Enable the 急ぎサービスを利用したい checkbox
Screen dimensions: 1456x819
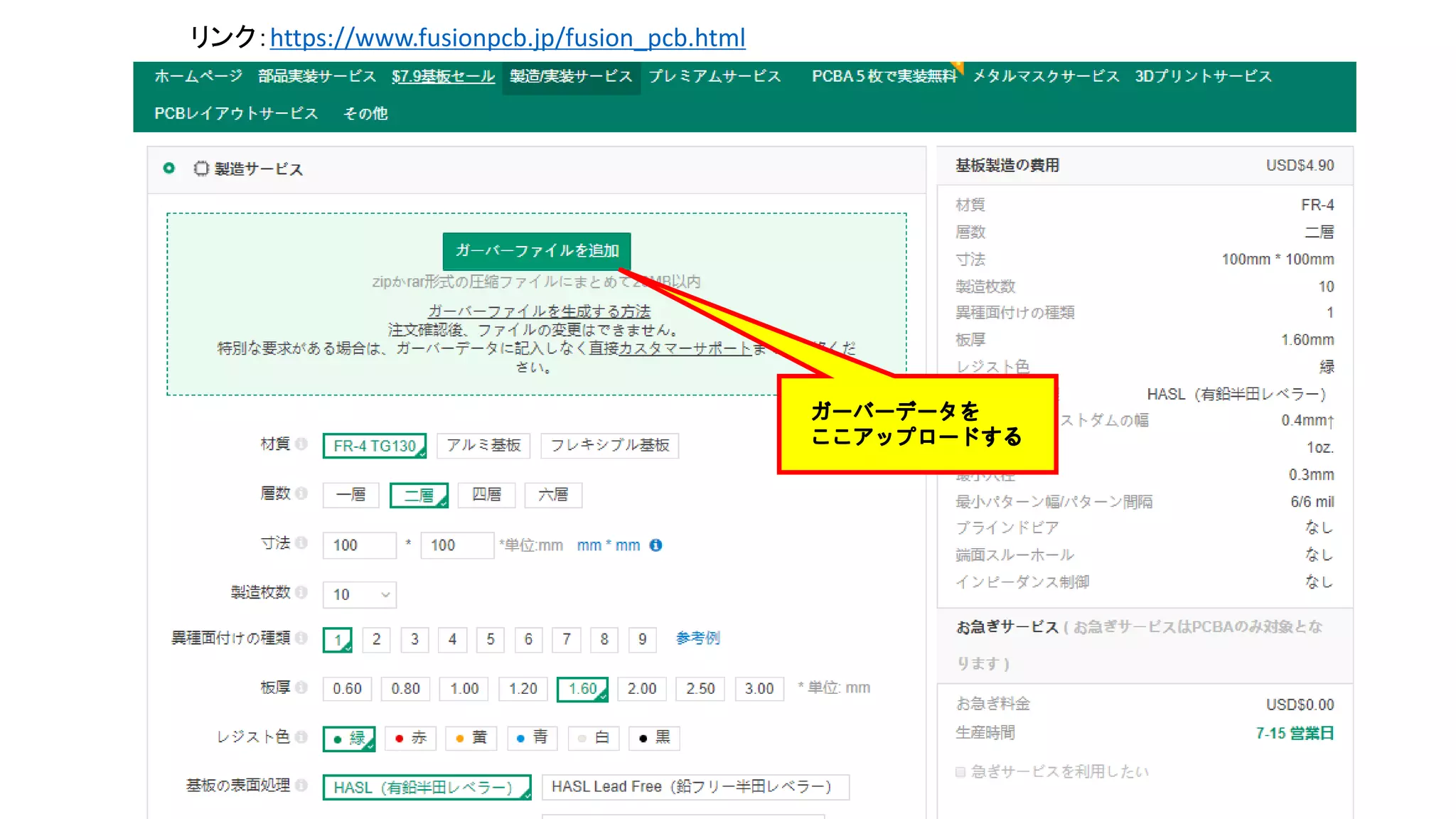[960, 772]
